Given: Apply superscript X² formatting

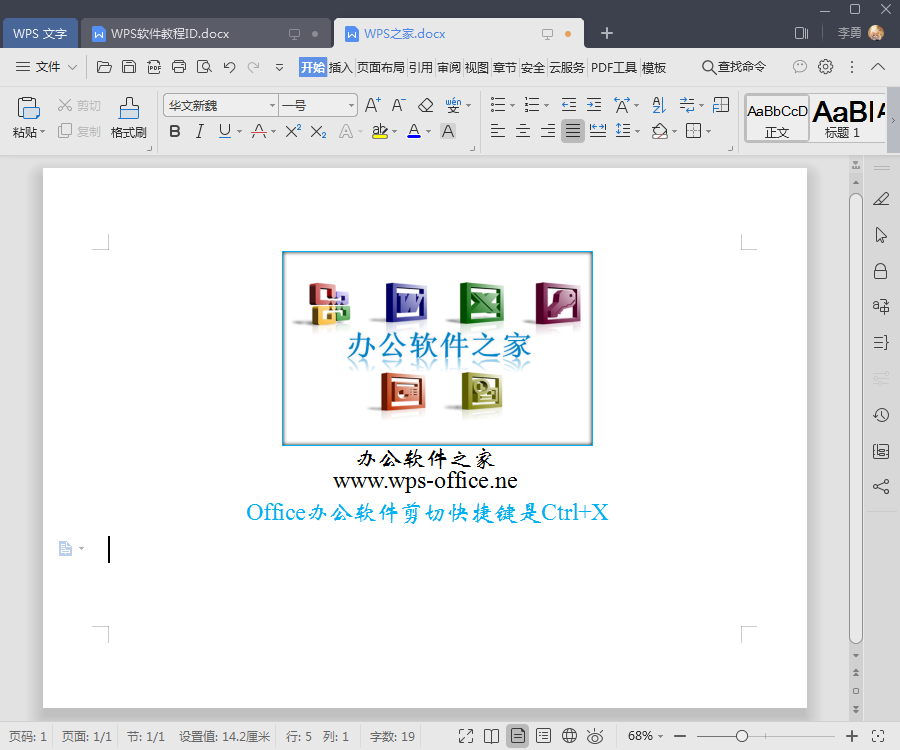Looking at the screenshot, I should pos(293,131).
